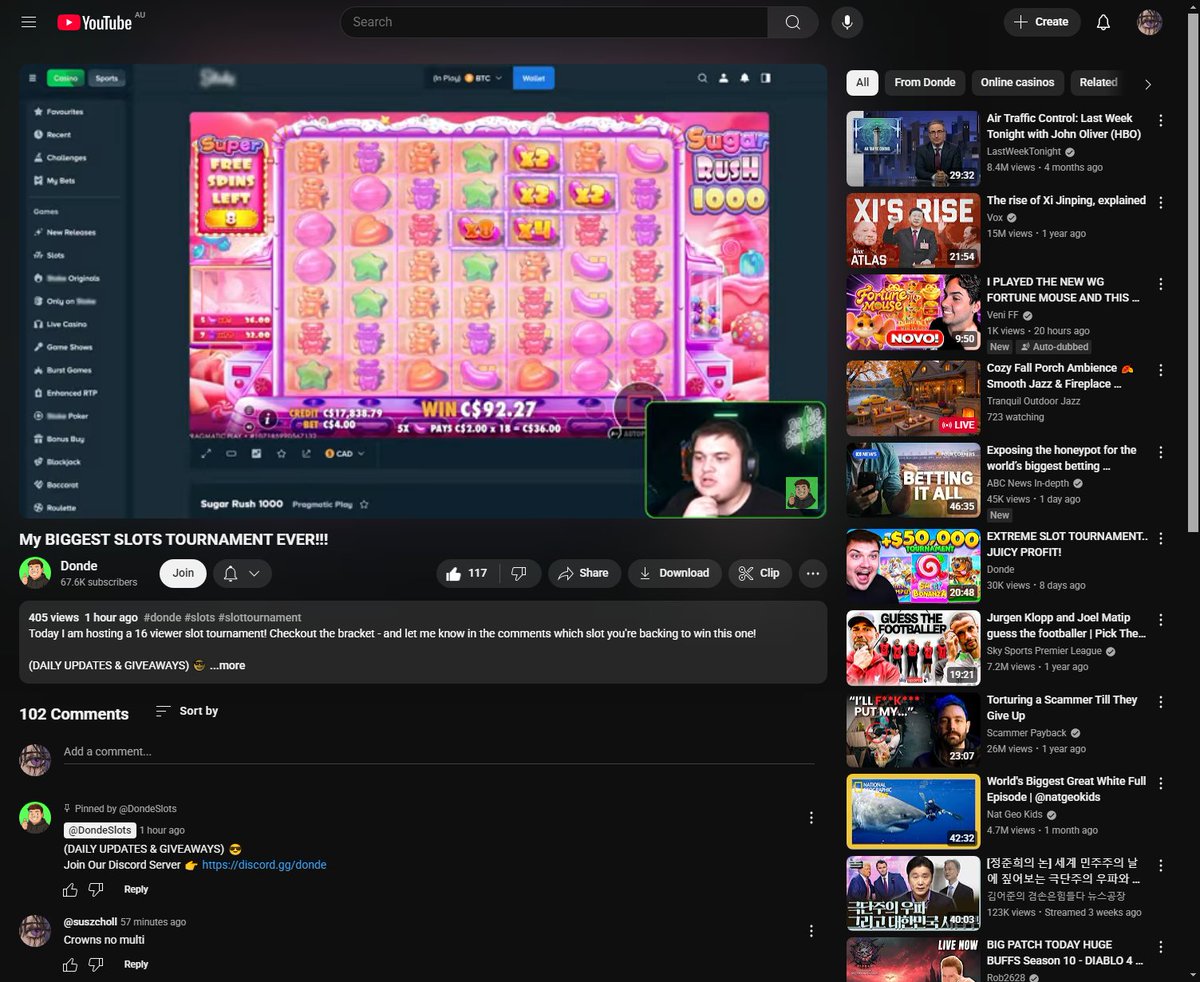Clip this video
This screenshot has width=1200, height=982.
click(760, 573)
